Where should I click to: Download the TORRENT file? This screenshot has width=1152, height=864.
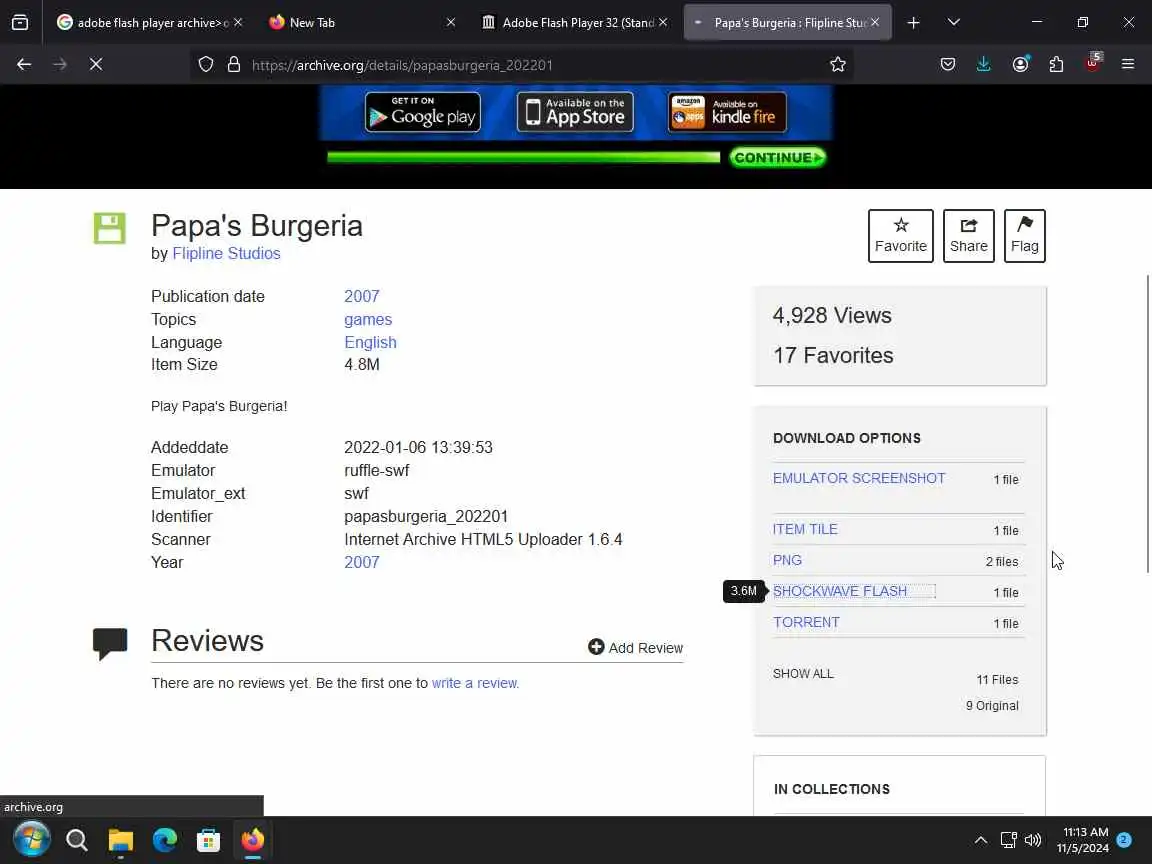click(806, 622)
